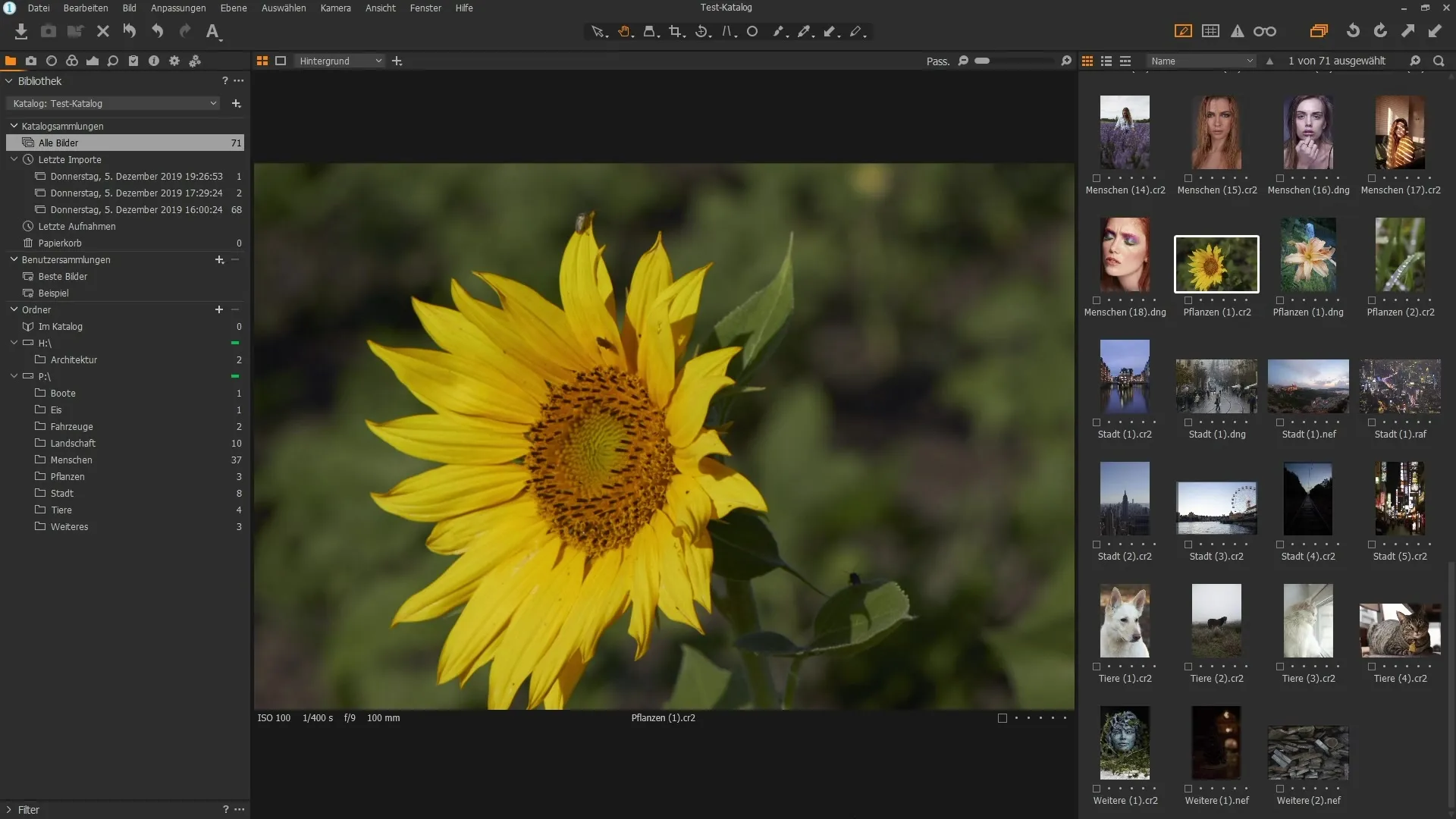Open the Katalog: Test-Katalog dropdown

pos(113,103)
